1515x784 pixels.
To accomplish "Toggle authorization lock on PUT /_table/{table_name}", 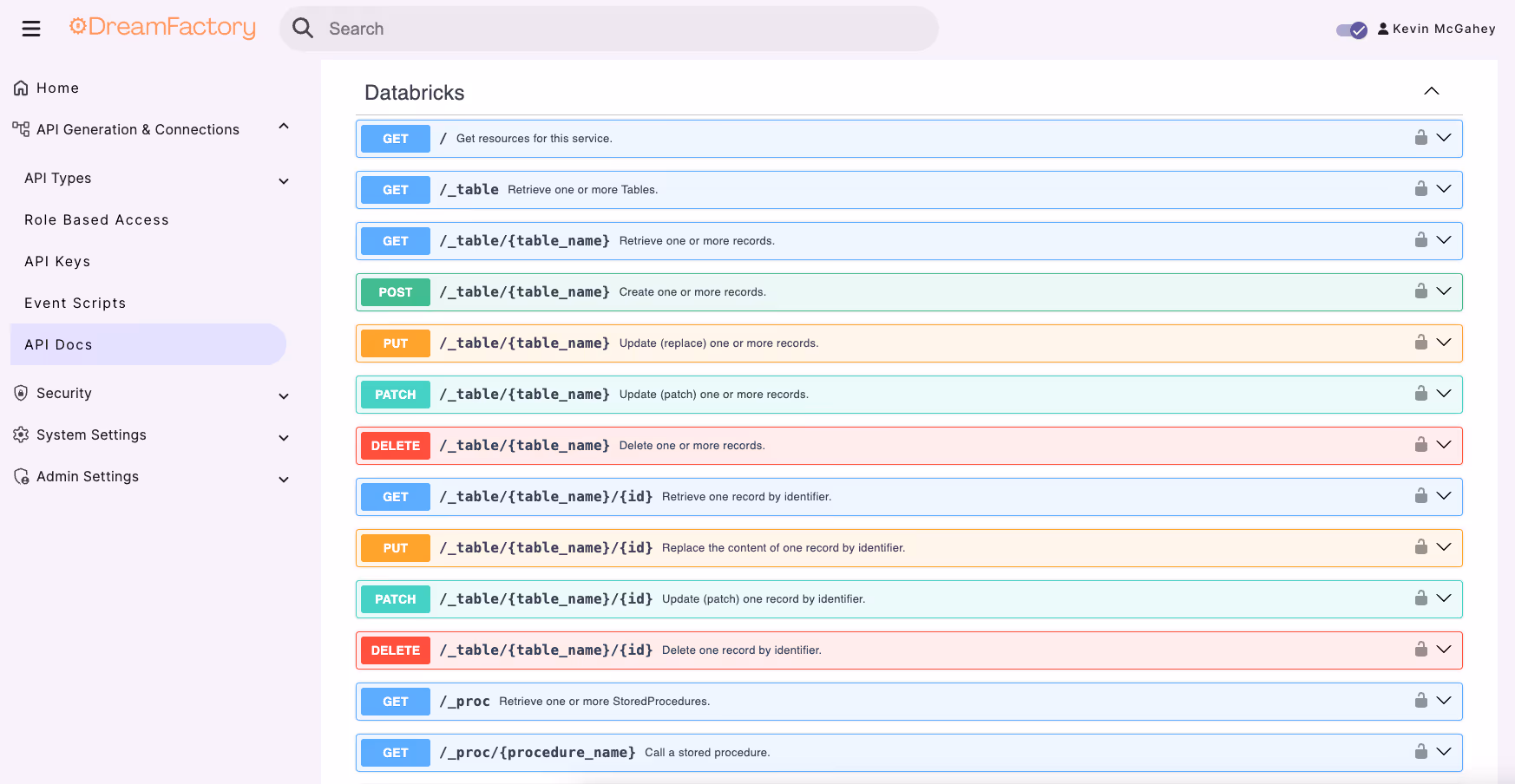I will click(x=1421, y=342).
